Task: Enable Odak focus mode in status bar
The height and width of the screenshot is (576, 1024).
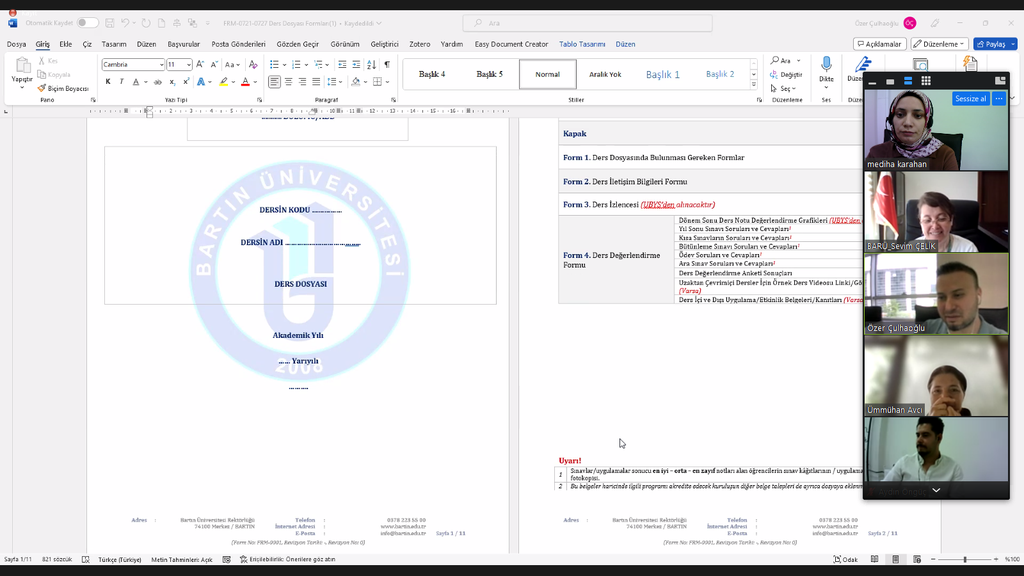Action: tap(846, 560)
